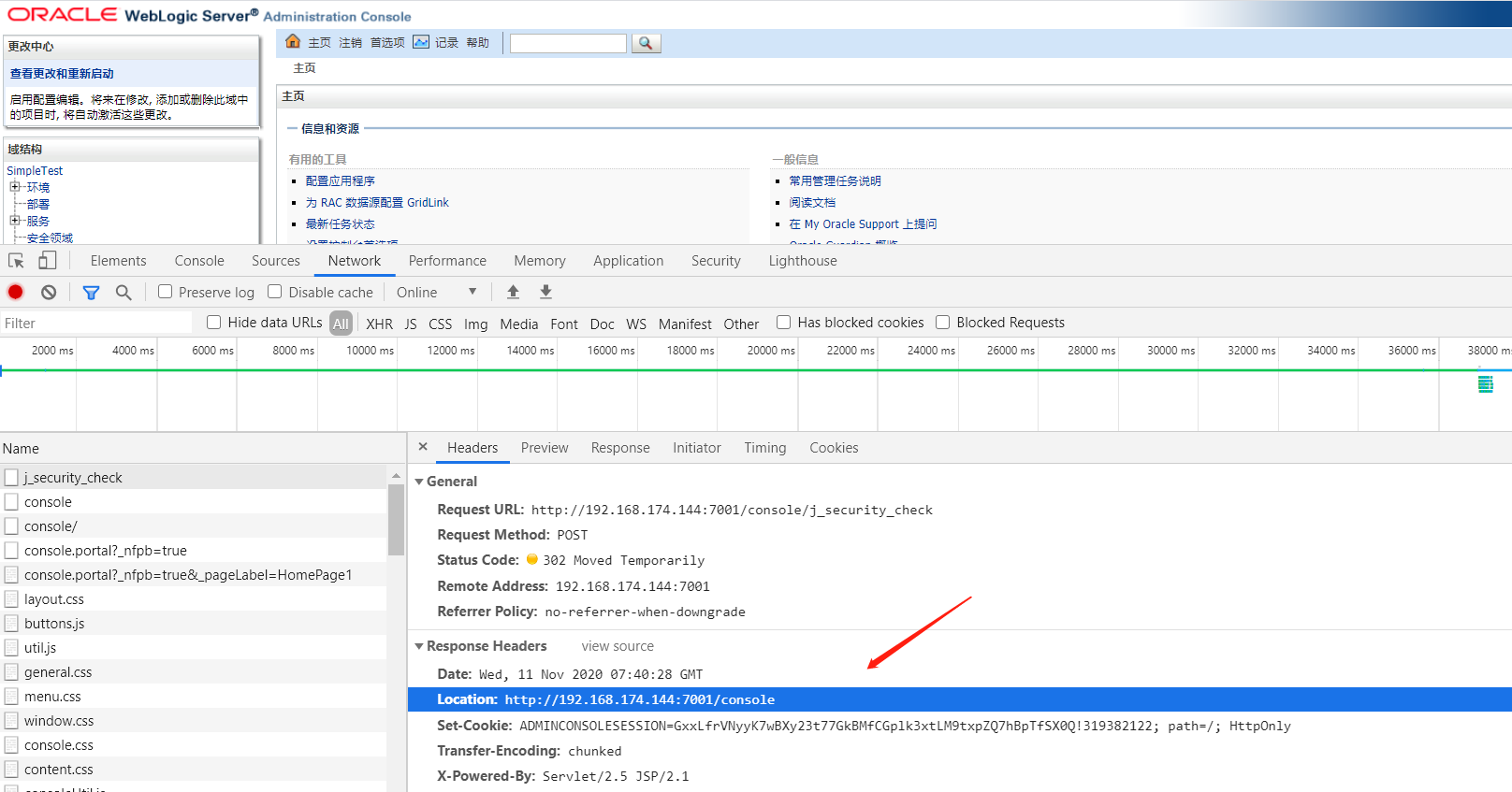The image size is (1512, 792).
Task: Click the export HAR download arrow icon
Action: [545, 292]
